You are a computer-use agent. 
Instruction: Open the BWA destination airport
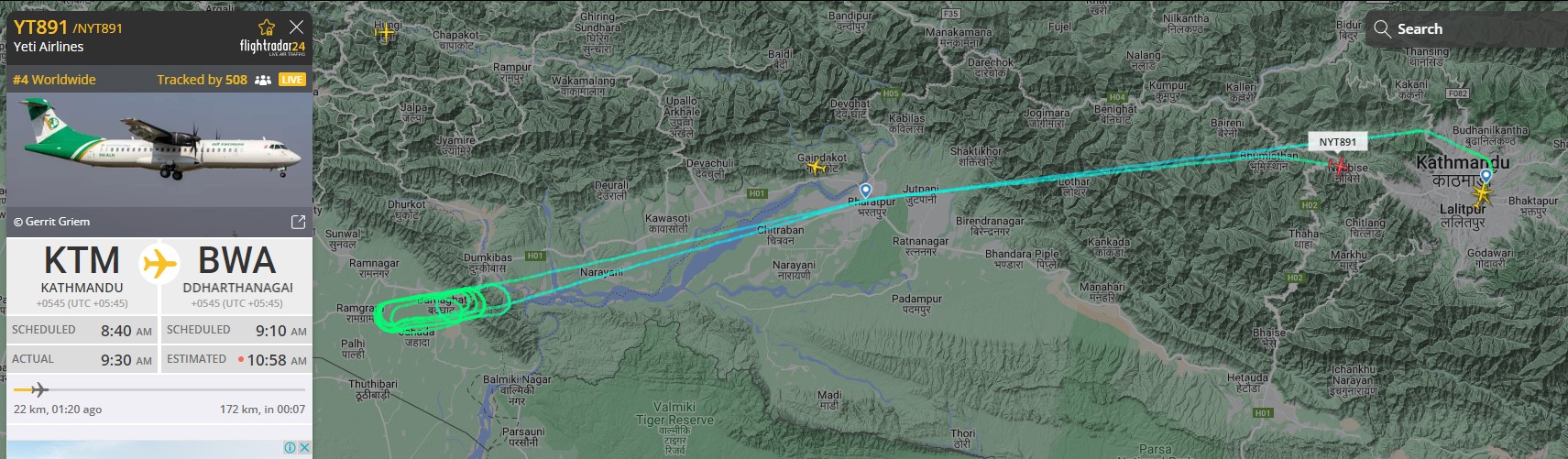point(237,275)
